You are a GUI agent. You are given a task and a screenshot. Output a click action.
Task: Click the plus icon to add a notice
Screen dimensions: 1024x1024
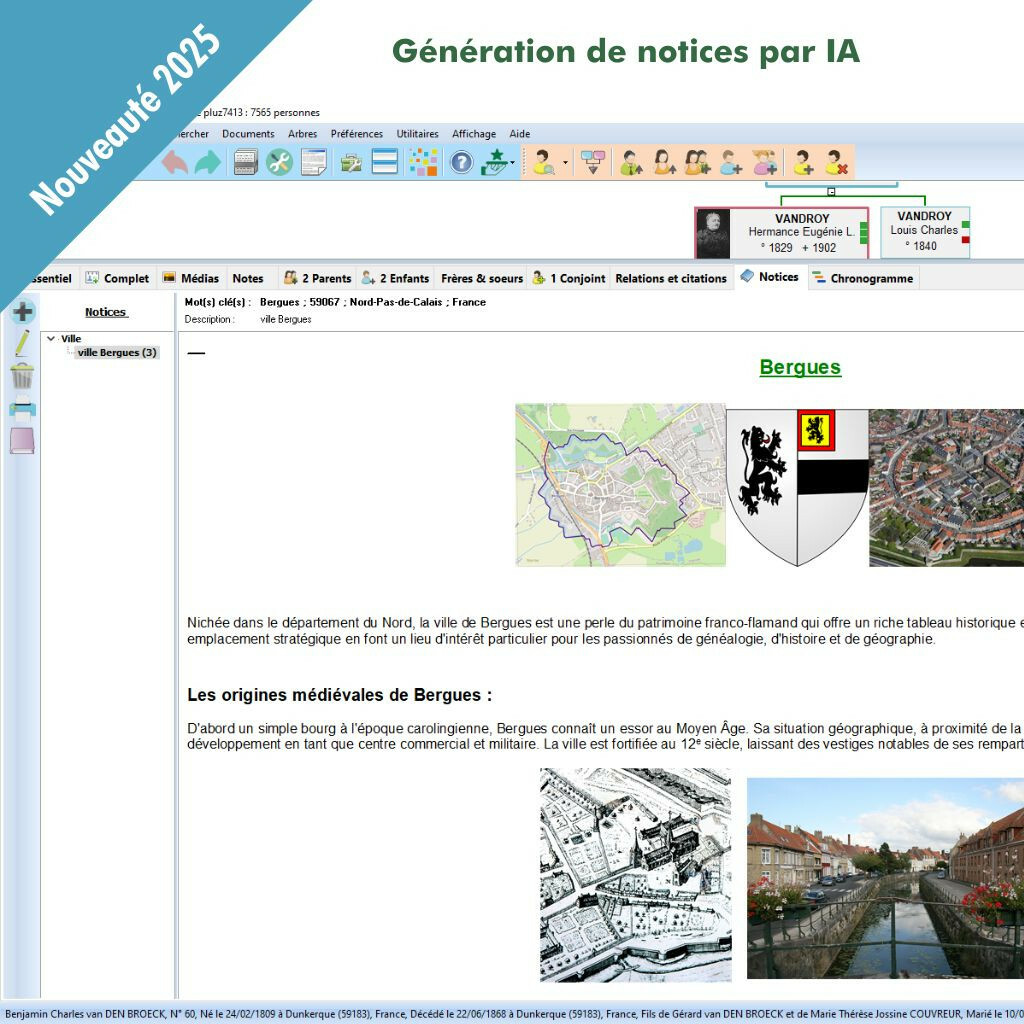point(22,312)
